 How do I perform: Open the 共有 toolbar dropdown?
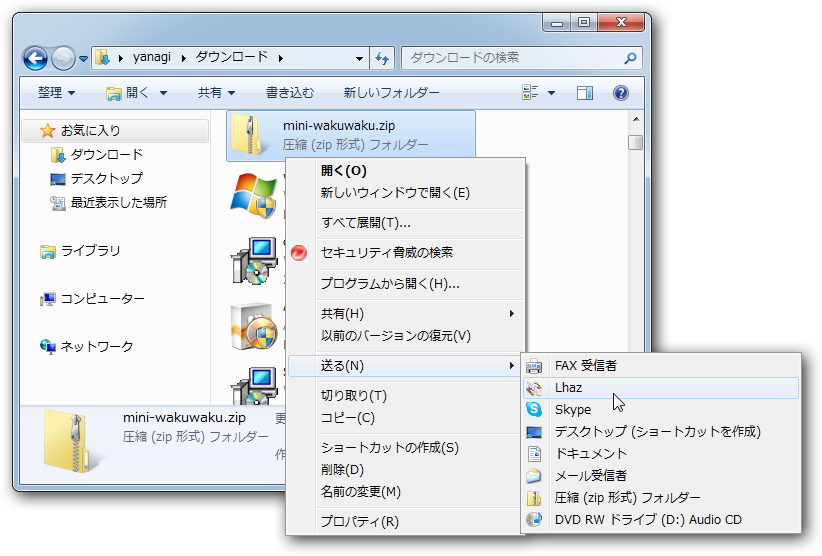(216, 93)
